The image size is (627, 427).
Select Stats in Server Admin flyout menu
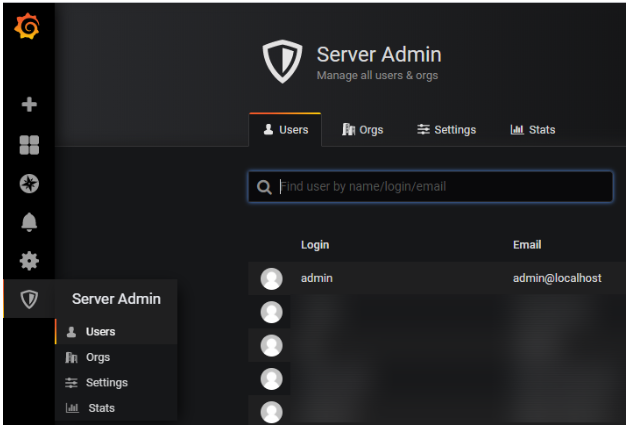[116, 408]
